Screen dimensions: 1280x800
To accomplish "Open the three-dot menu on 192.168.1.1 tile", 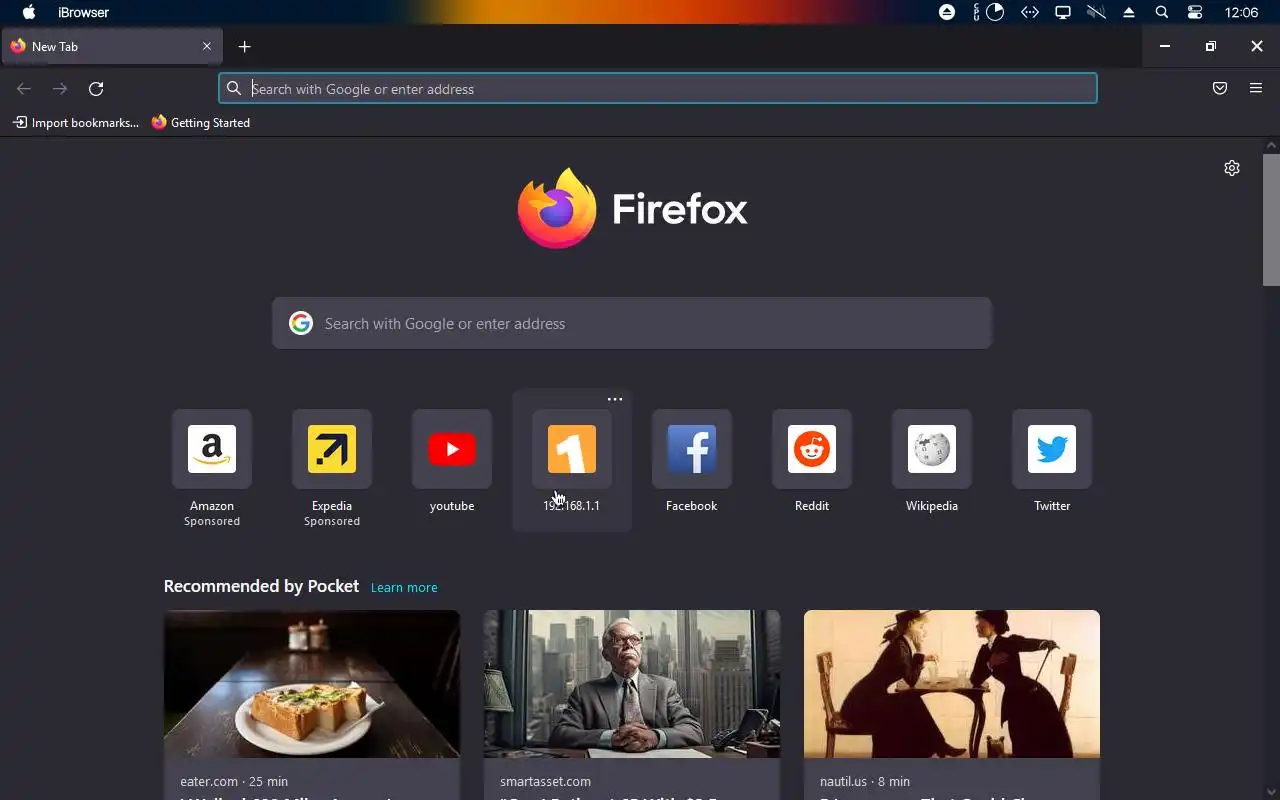I will pyautogui.click(x=615, y=399).
